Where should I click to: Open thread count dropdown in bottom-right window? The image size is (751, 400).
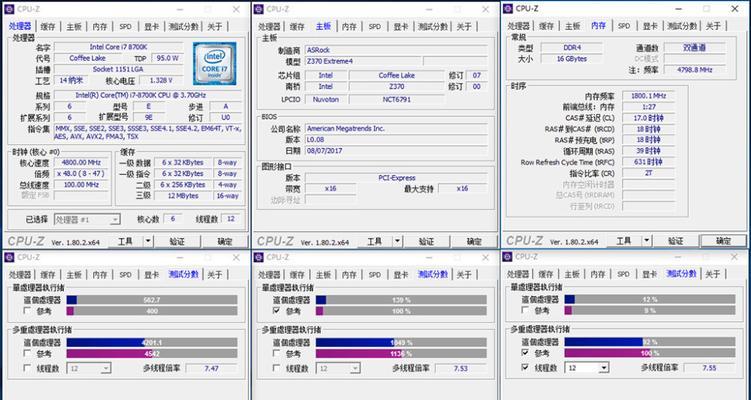pos(603,368)
